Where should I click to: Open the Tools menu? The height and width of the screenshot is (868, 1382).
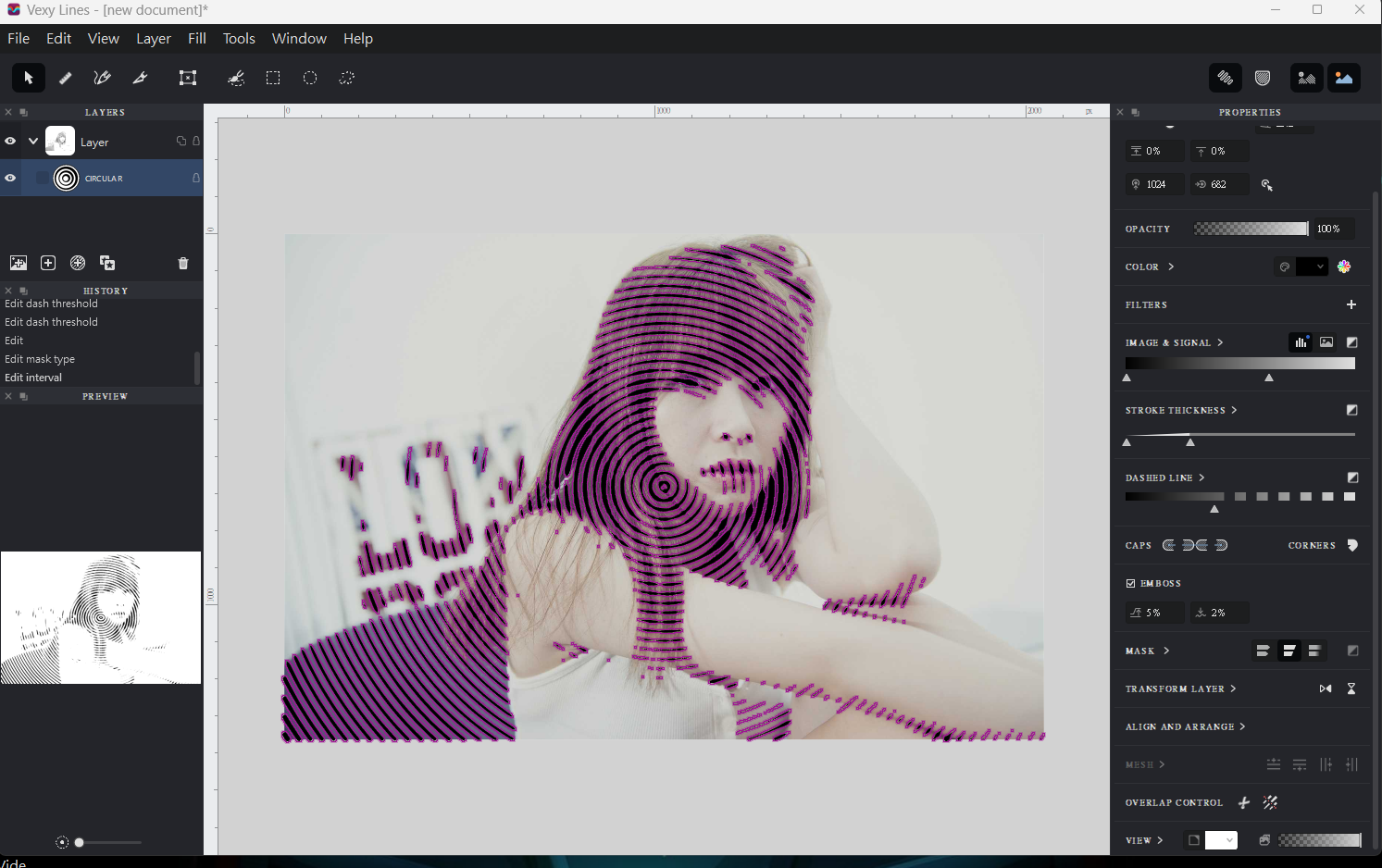[239, 38]
